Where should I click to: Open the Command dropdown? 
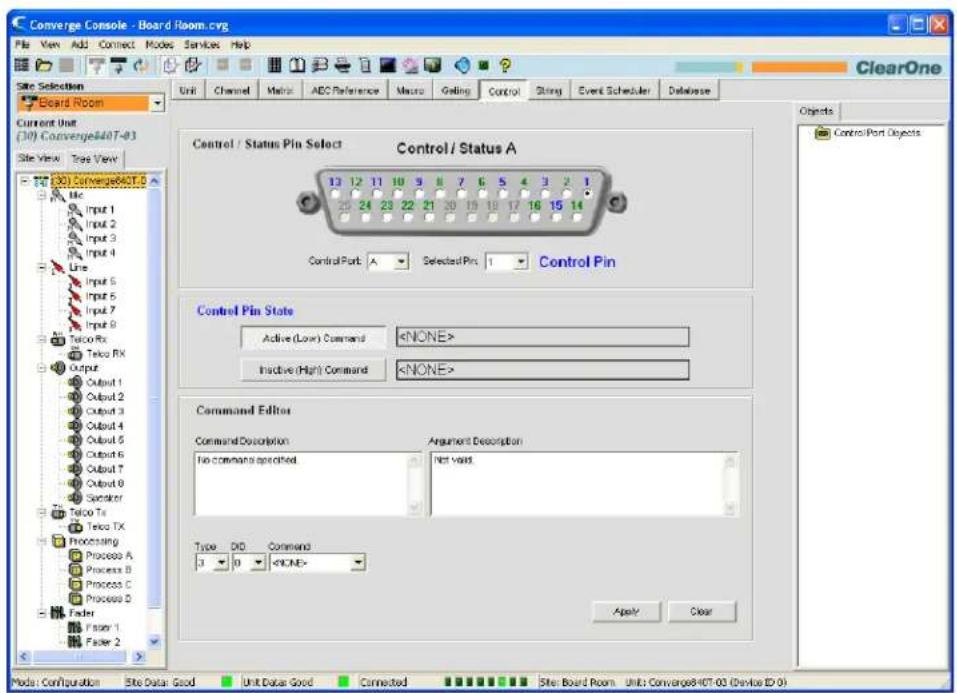(x=358, y=562)
